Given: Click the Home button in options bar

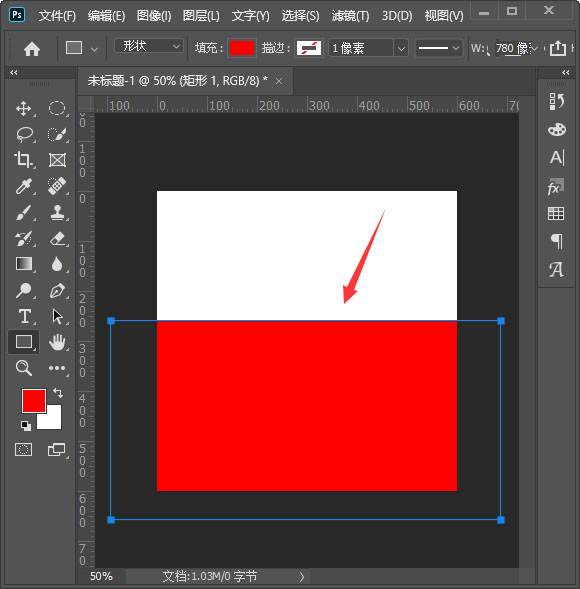Looking at the screenshot, I should [32, 49].
